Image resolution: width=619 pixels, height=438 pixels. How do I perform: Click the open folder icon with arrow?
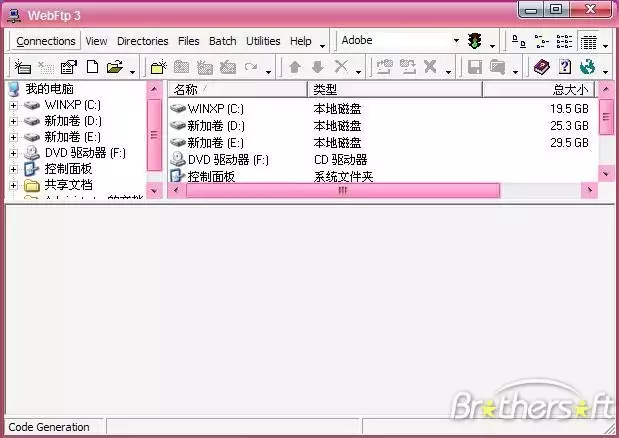coord(115,67)
